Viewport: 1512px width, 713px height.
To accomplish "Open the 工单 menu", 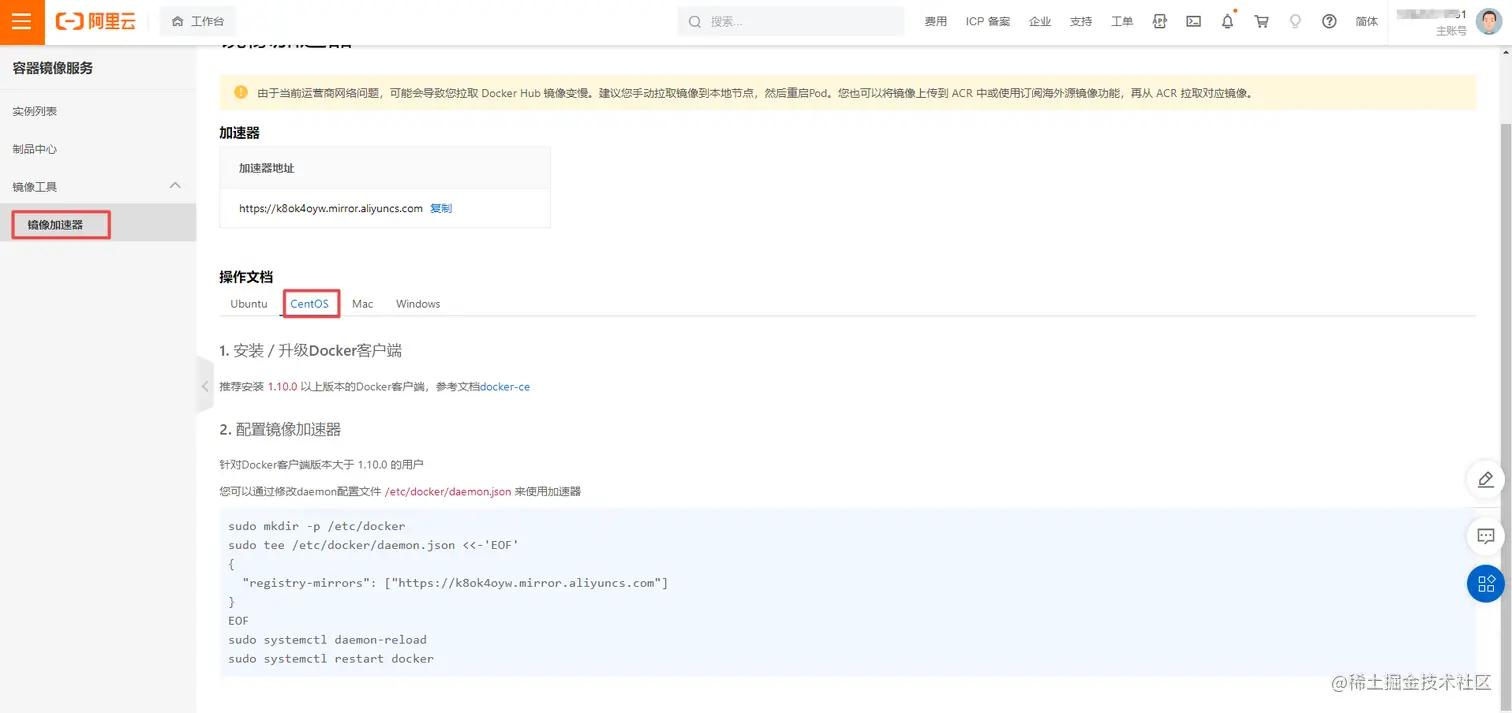I will (x=1122, y=21).
